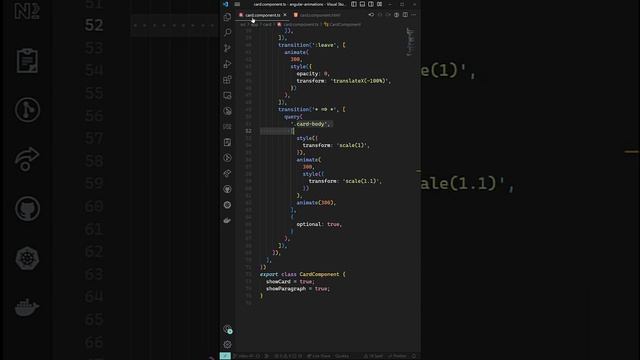Split the editor to the right
Screen dimensions: 640x360
click(405, 15)
